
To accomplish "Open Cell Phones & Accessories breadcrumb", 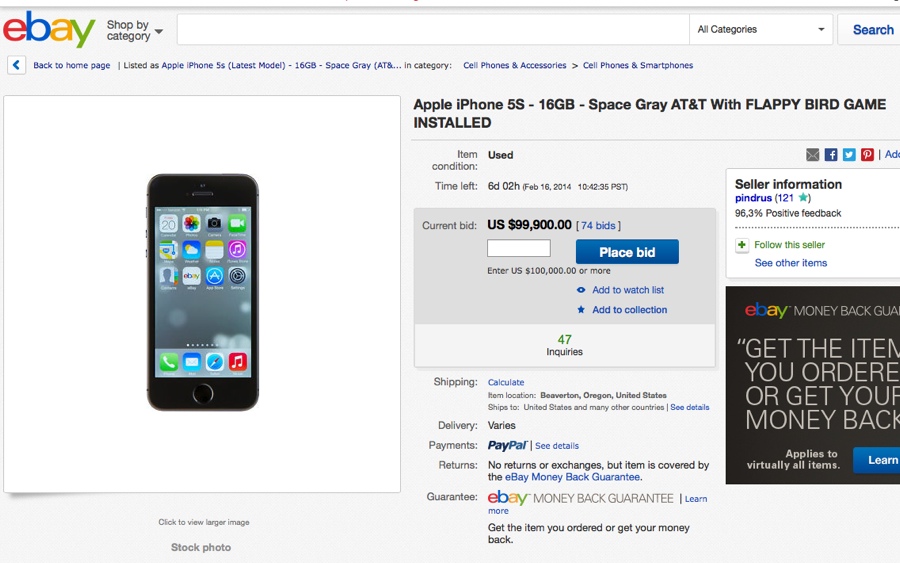I will click(x=514, y=66).
